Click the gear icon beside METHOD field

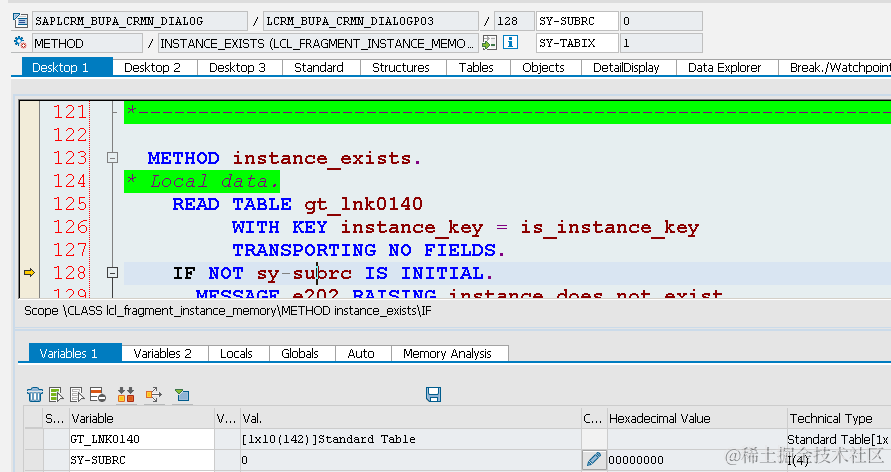[x=20, y=43]
